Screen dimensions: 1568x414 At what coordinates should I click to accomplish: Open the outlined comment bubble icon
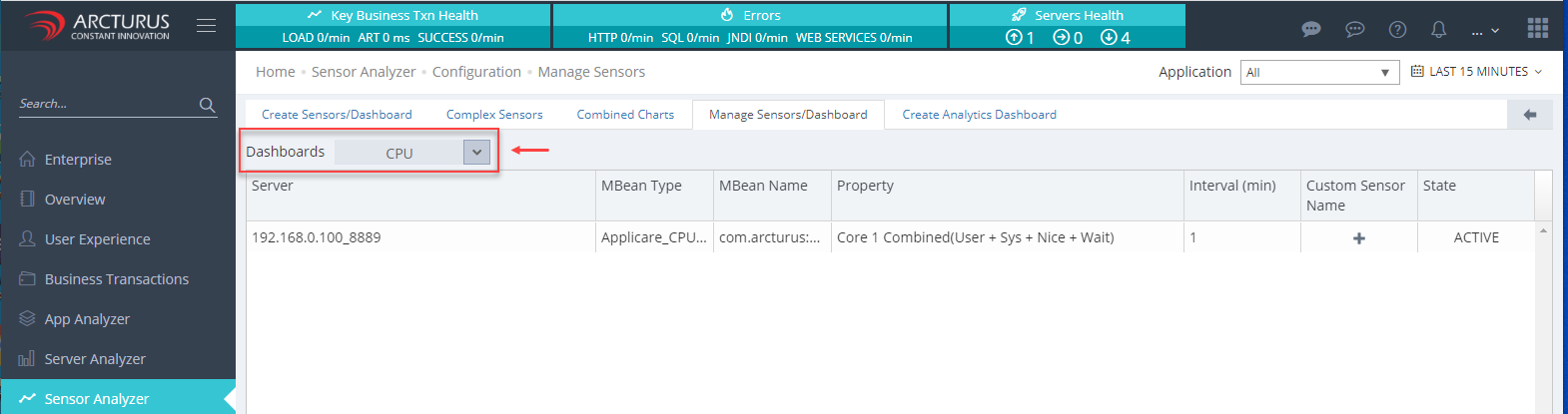coord(1354,29)
